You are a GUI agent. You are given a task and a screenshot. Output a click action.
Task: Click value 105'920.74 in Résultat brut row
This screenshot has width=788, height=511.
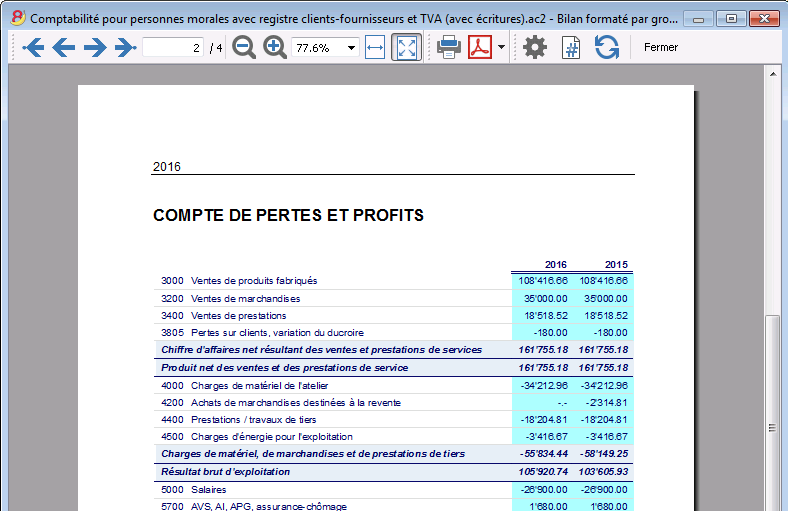[x=543, y=472]
